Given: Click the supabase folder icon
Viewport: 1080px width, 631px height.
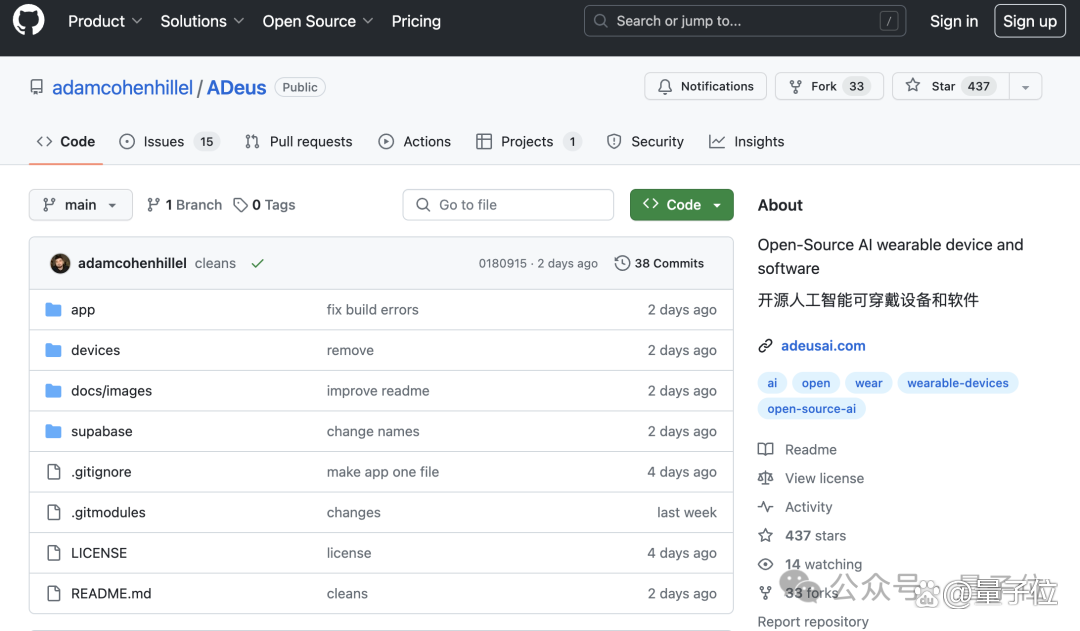Looking at the screenshot, I should pos(53,431).
